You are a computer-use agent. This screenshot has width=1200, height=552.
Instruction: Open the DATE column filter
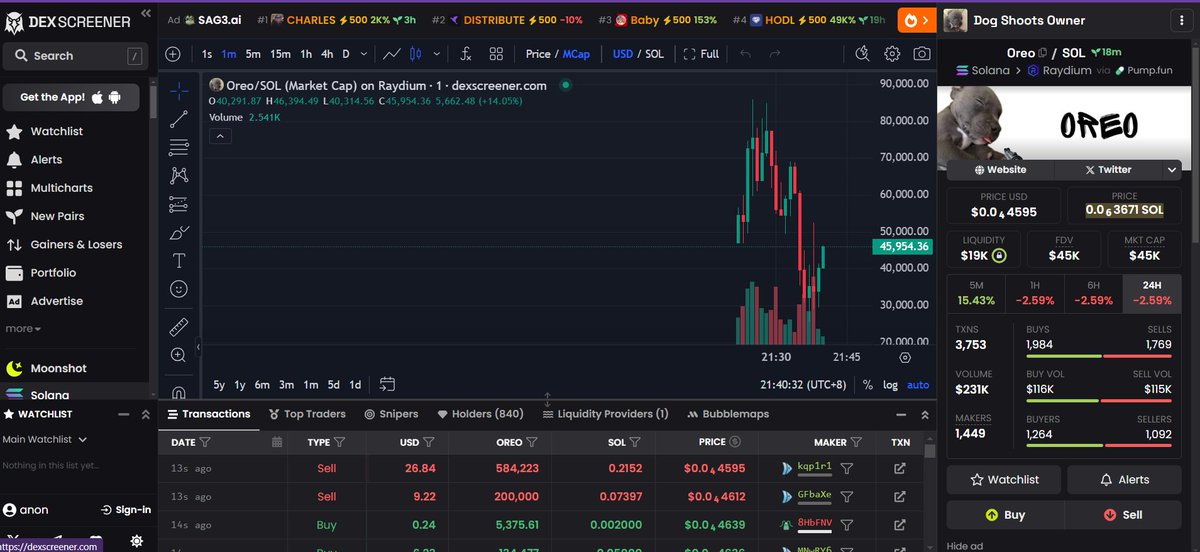tap(205, 442)
